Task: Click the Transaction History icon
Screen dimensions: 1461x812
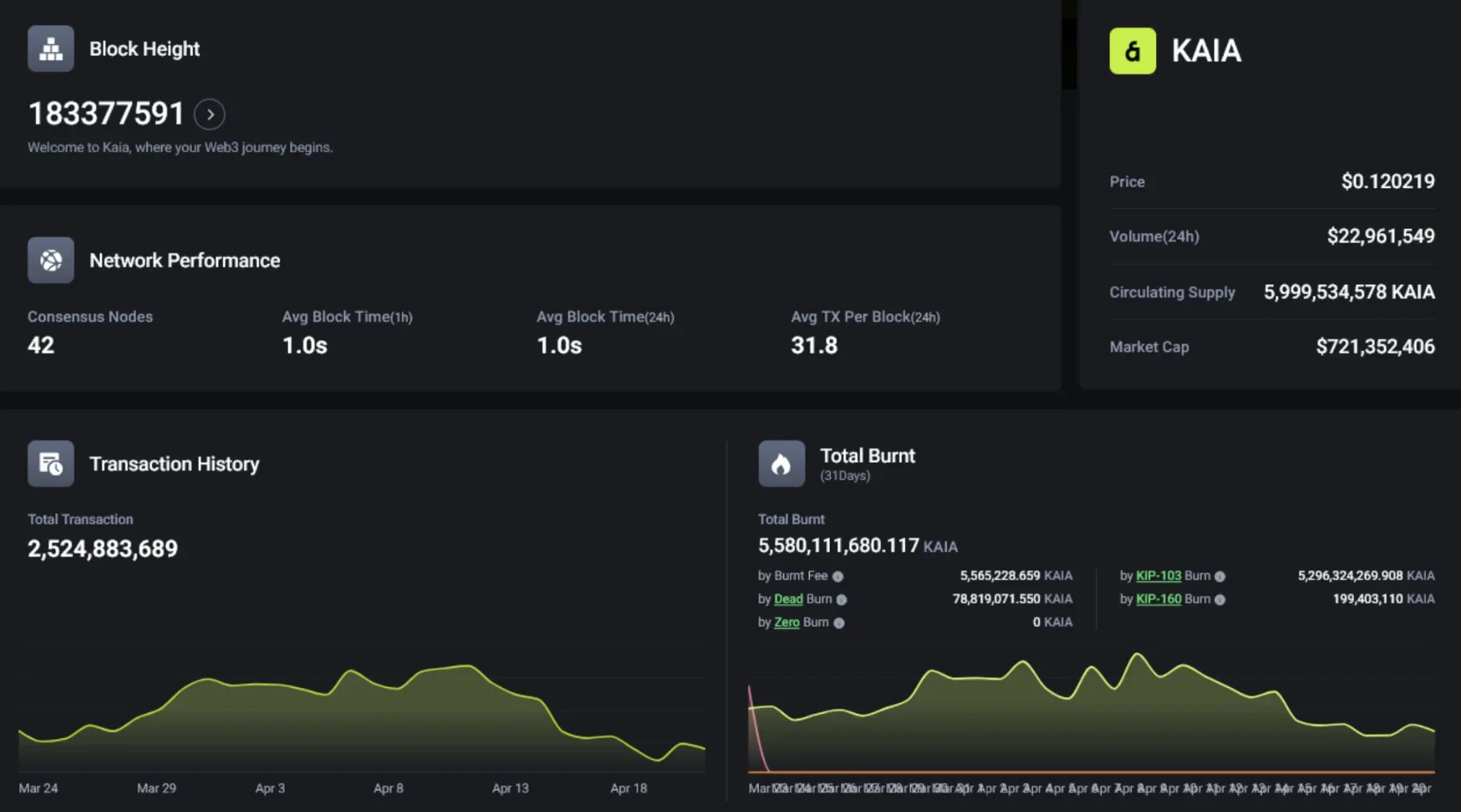Action: 50,463
